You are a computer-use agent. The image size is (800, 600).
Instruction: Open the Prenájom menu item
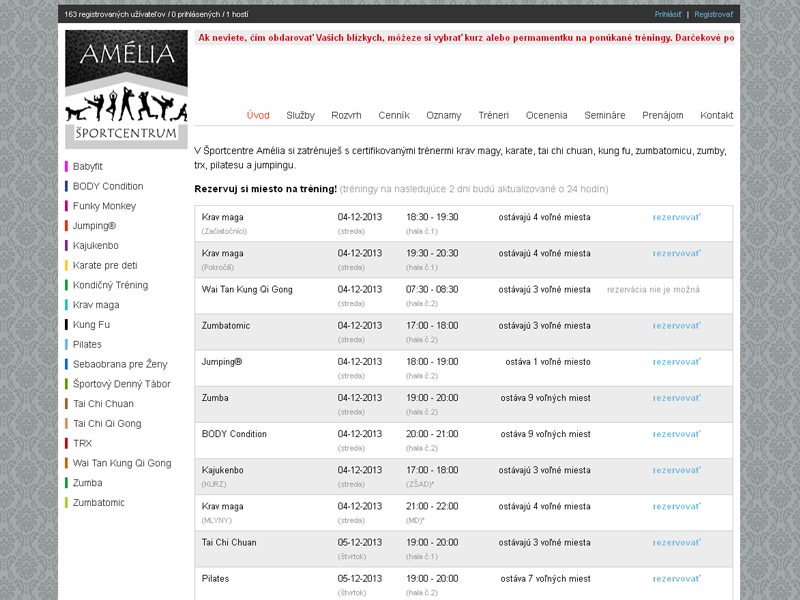coord(663,115)
